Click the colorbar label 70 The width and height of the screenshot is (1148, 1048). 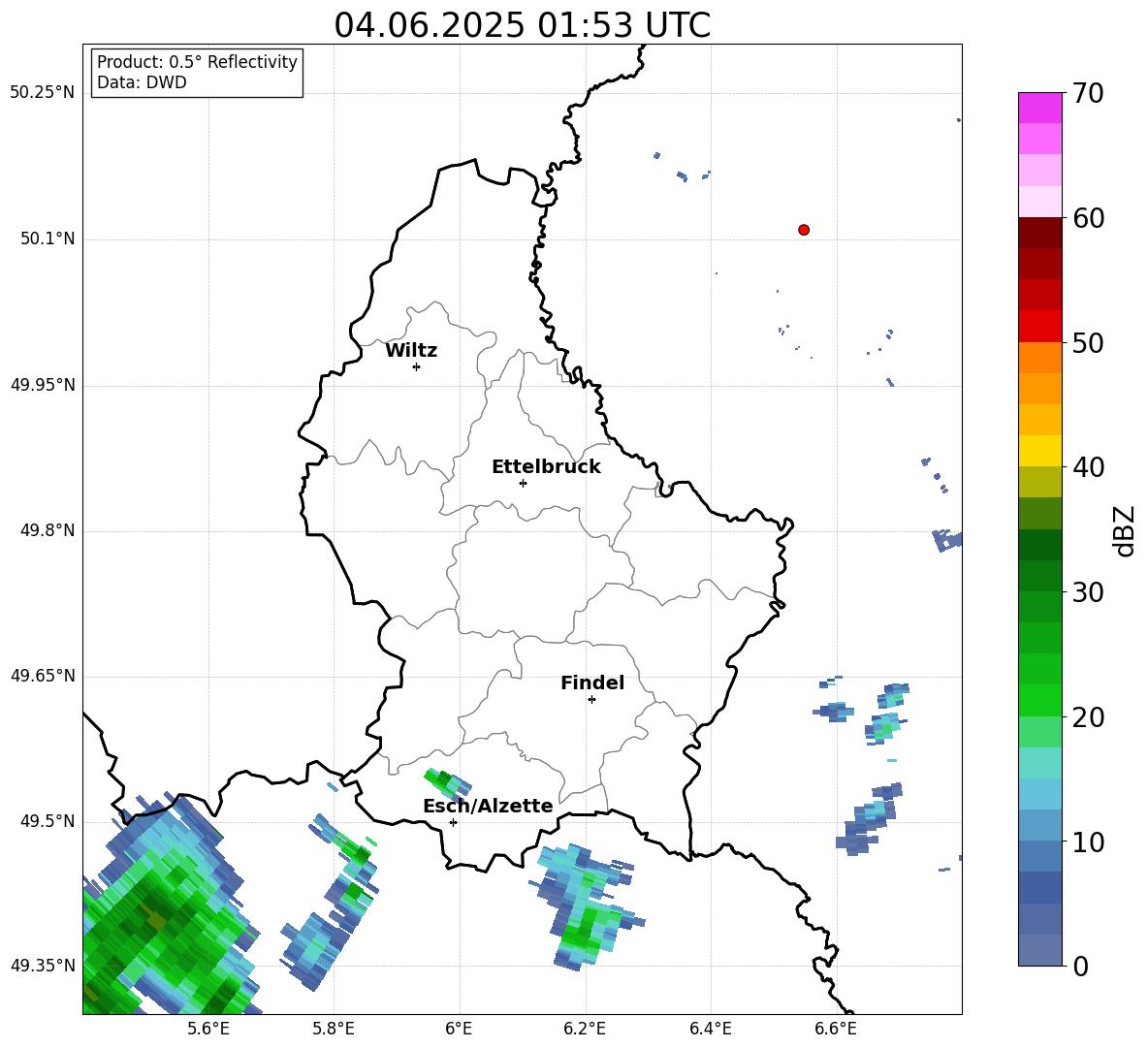pos(1088,93)
